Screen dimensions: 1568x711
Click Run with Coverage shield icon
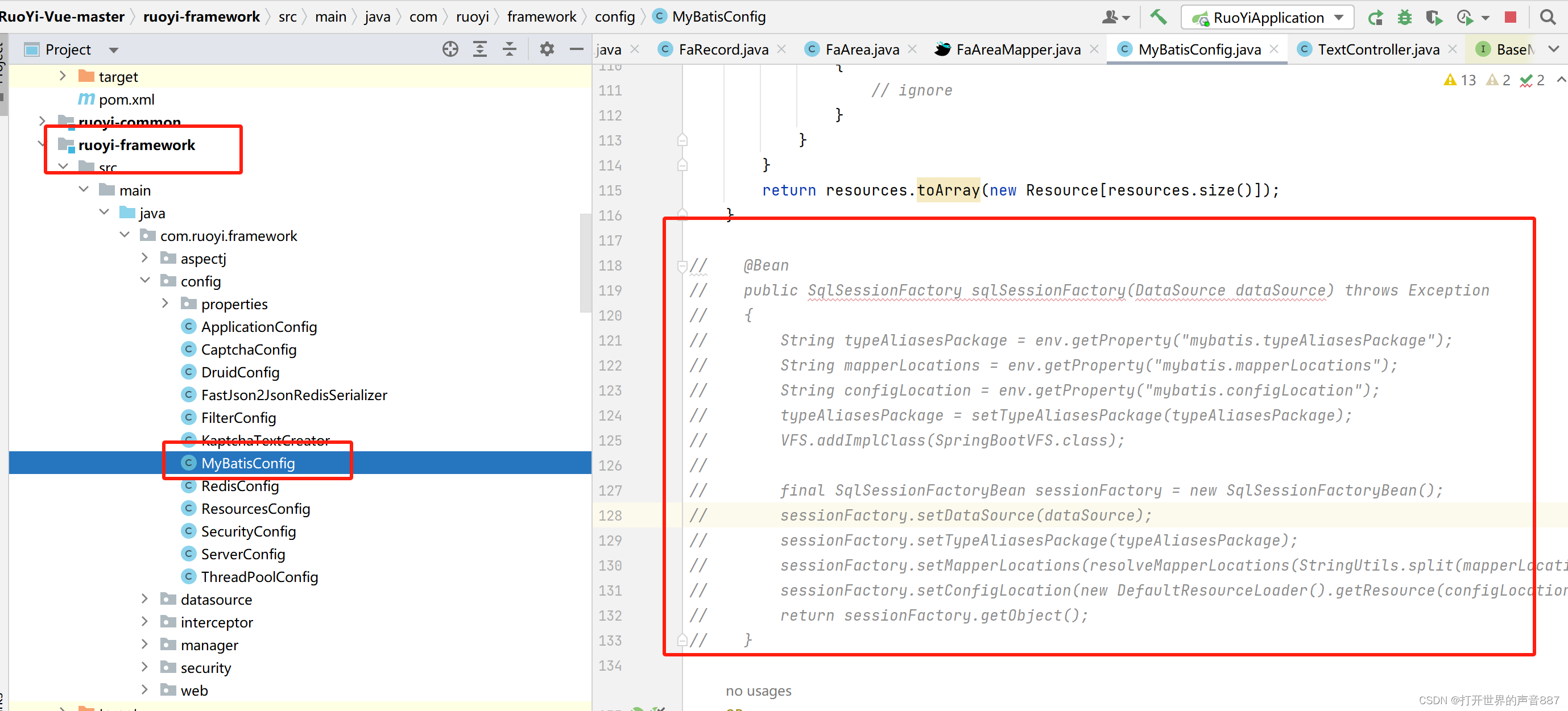click(x=1434, y=17)
